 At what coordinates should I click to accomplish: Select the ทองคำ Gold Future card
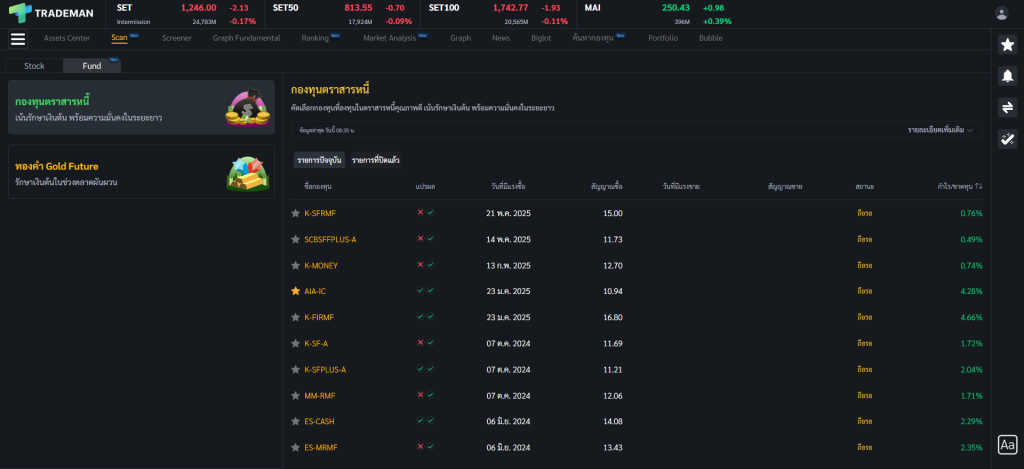tap(141, 172)
